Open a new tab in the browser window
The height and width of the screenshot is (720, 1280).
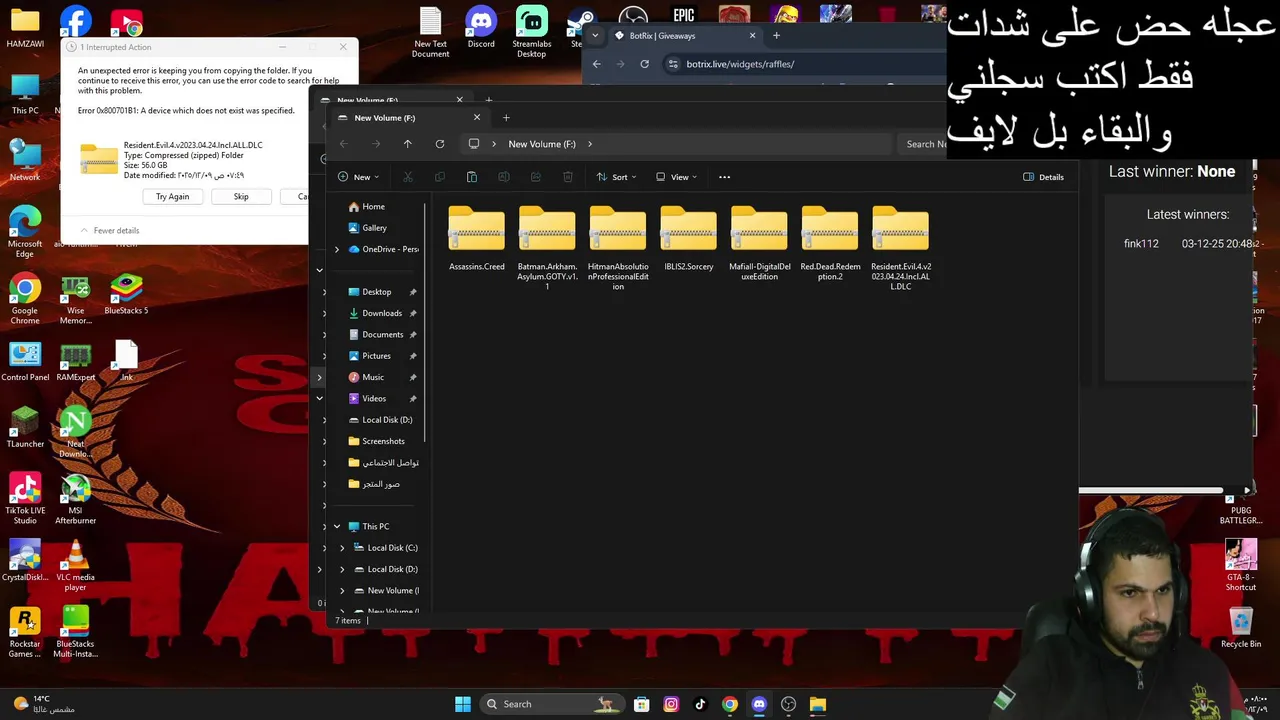tap(776, 36)
